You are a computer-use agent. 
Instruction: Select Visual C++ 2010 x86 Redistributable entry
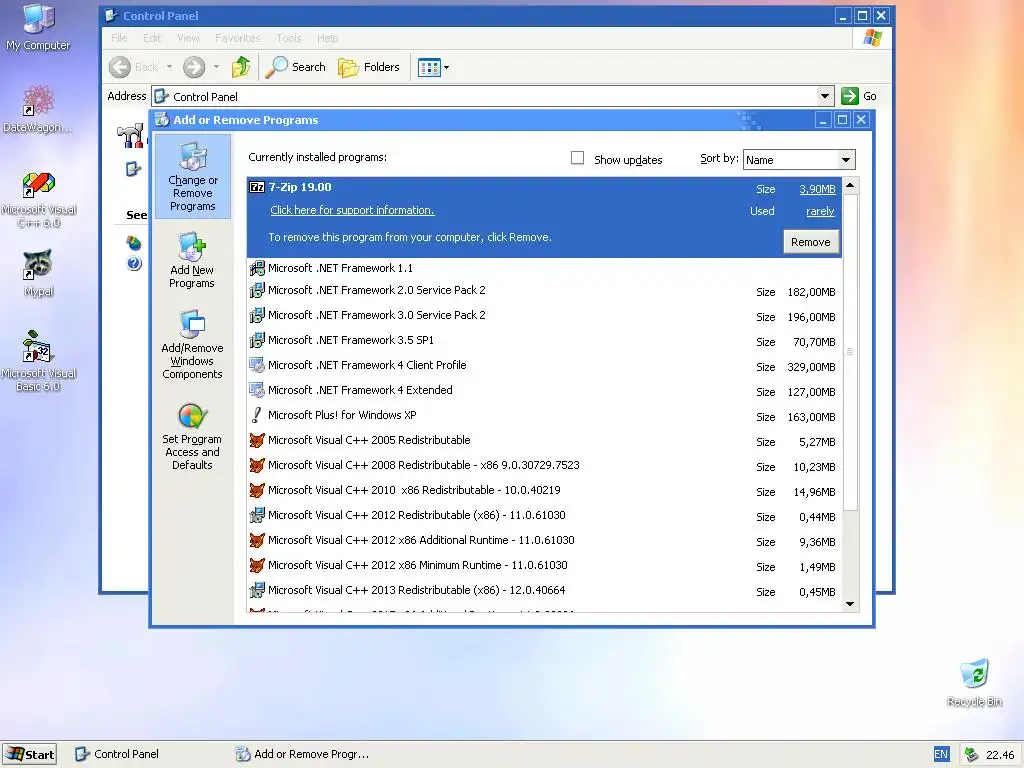tap(545, 490)
